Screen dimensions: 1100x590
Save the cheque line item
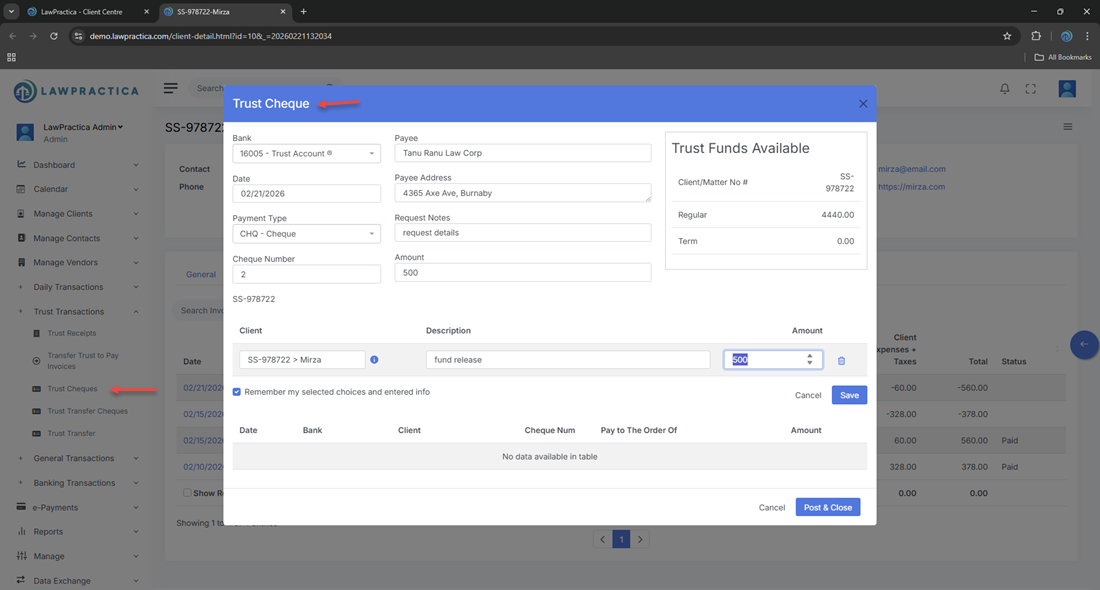click(849, 395)
